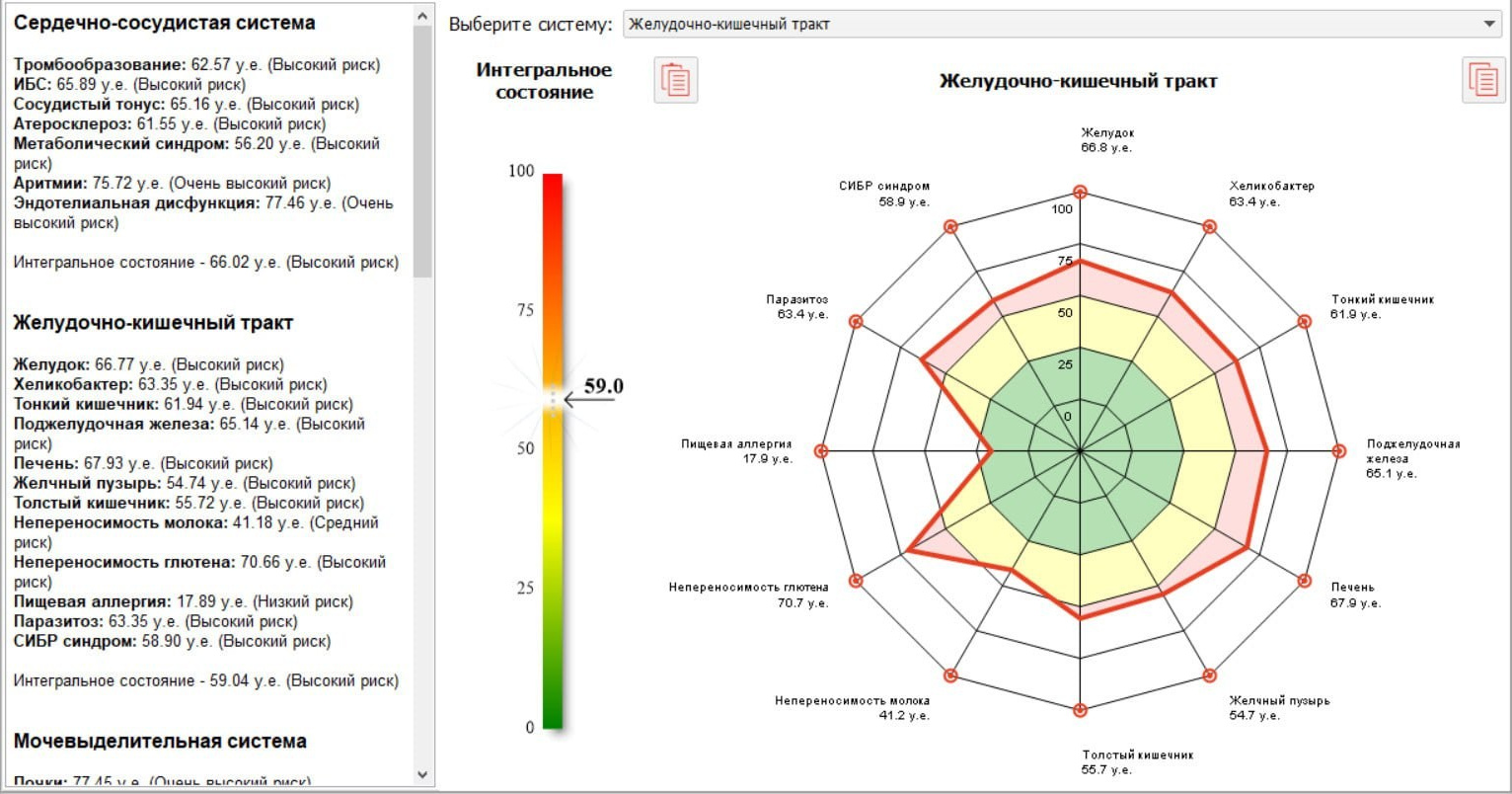
Task: Click the Желчный пузырь radar axis marker
Action: click(x=1210, y=675)
